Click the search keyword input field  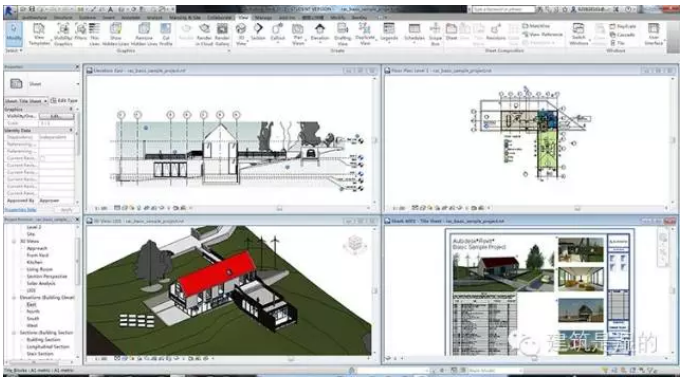503,9
